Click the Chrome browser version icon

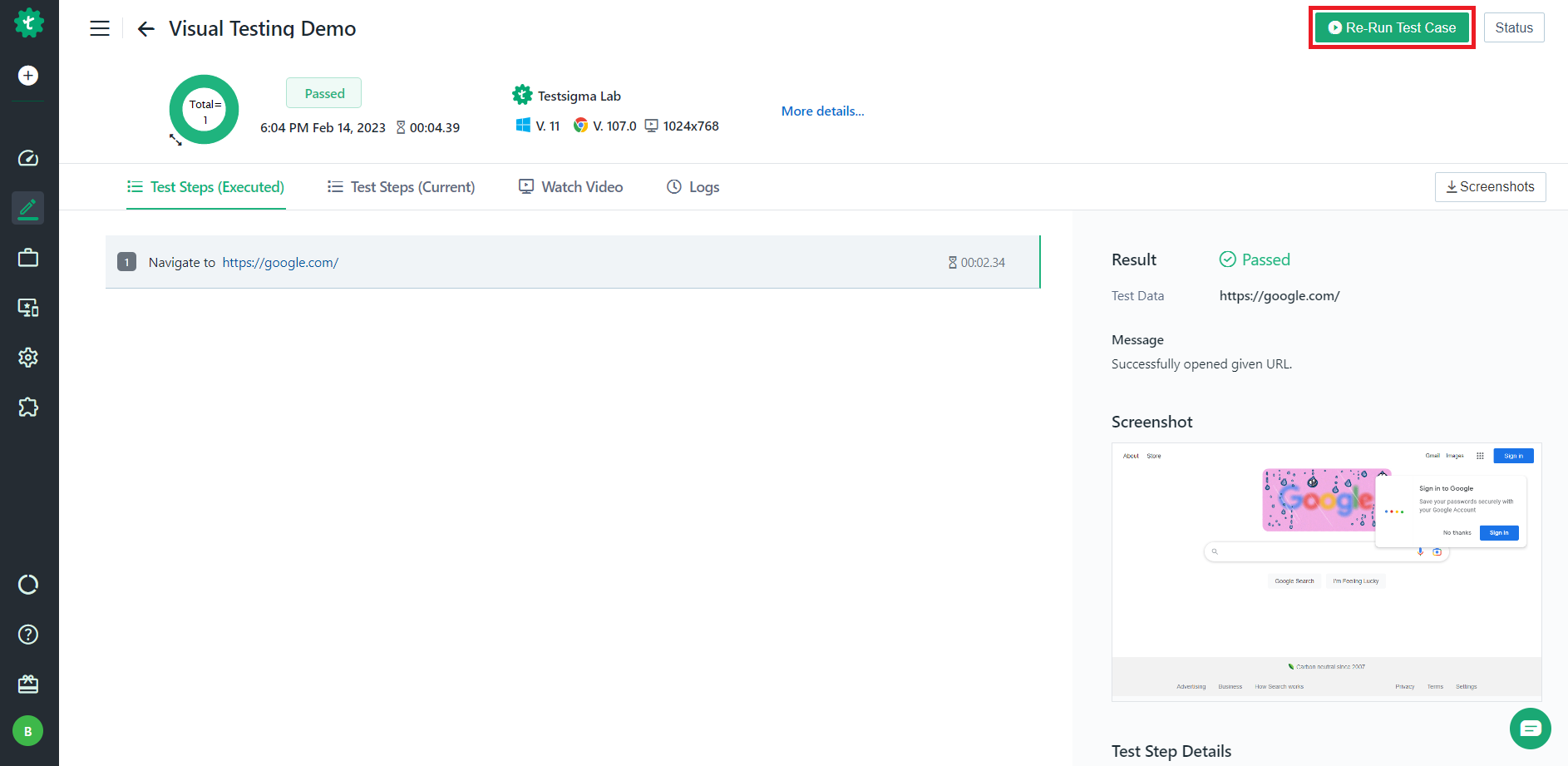click(581, 126)
